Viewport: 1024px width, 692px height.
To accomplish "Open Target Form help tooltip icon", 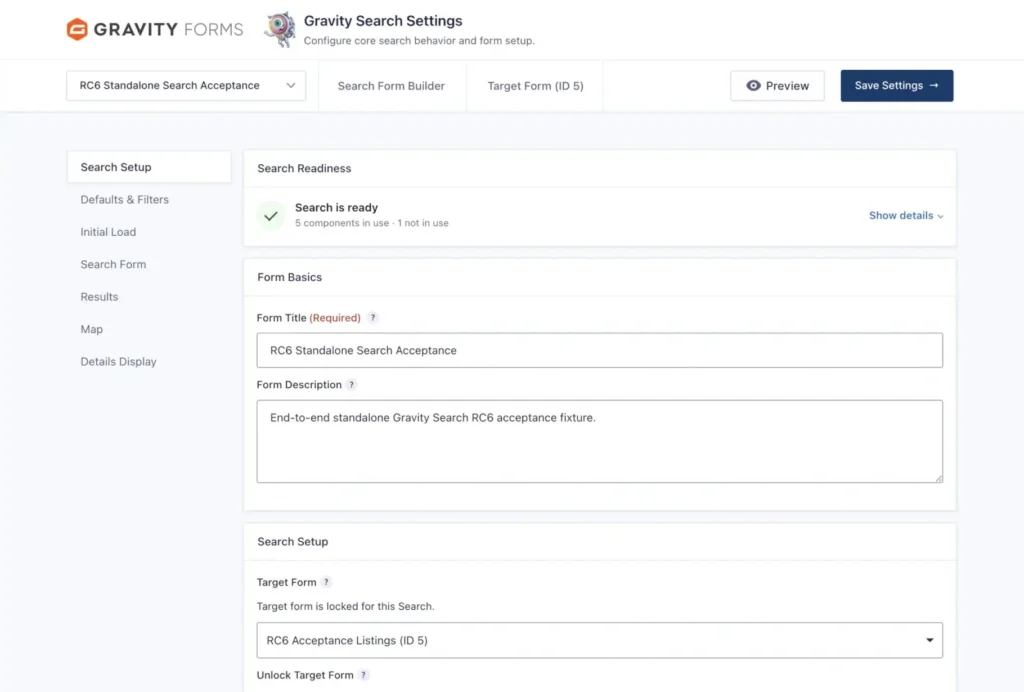I will pyautogui.click(x=326, y=582).
